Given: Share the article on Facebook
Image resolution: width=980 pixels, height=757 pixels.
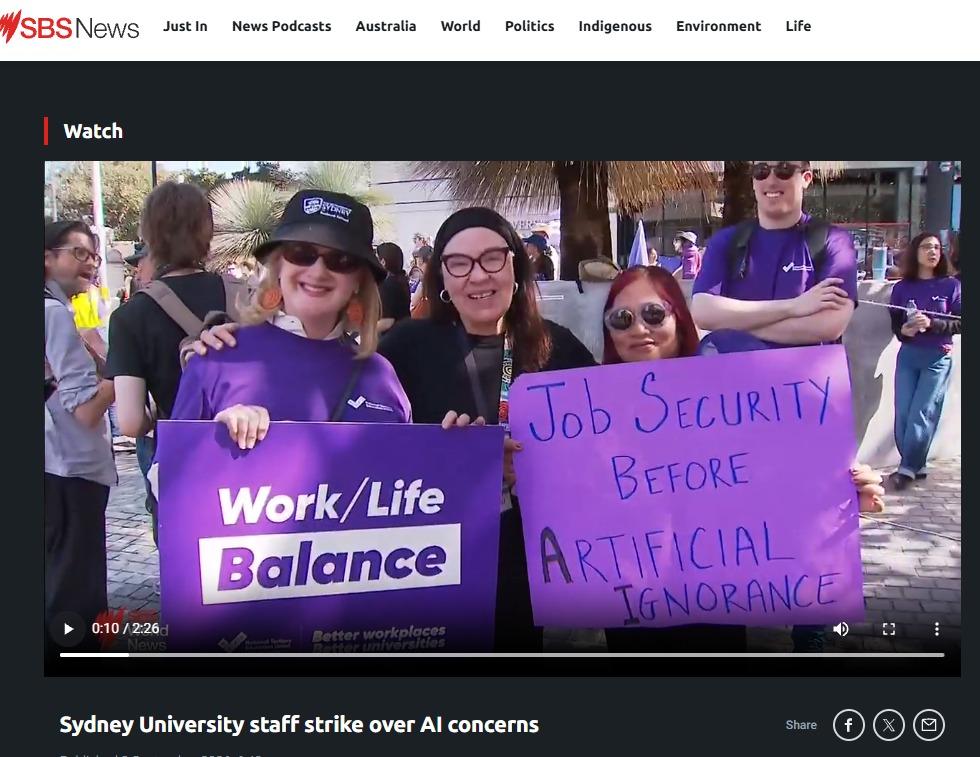Looking at the screenshot, I should pos(849,725).
